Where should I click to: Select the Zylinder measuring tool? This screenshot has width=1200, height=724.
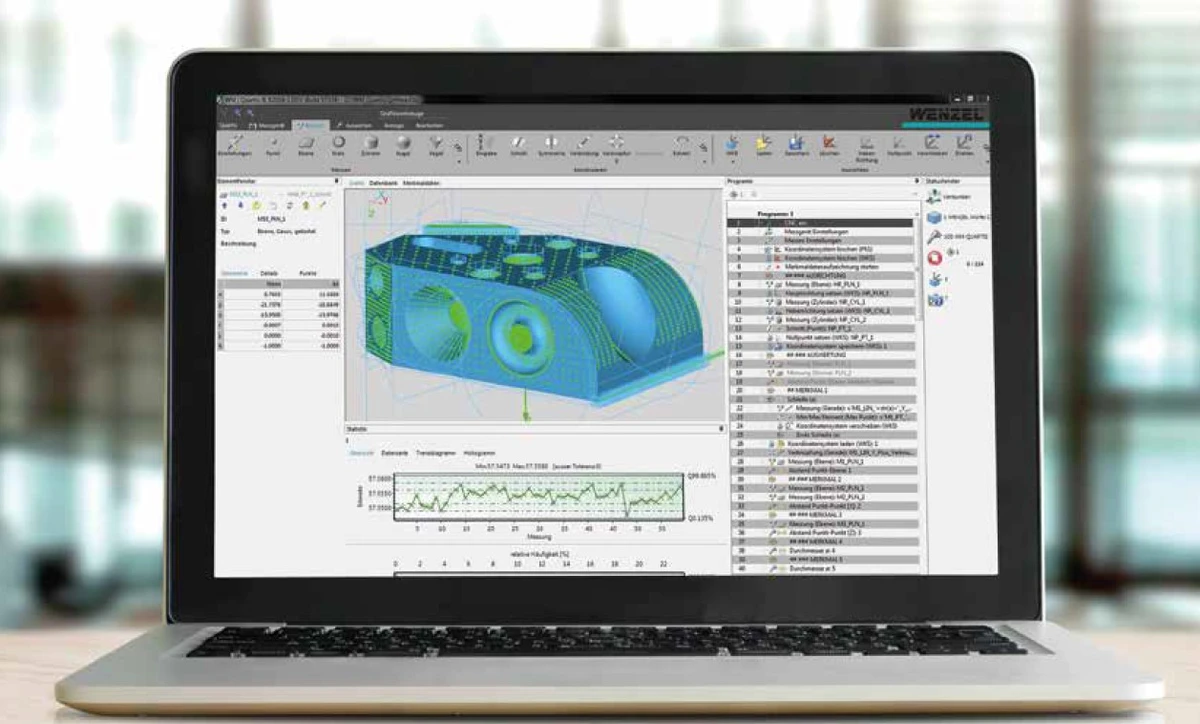point(370,146)
